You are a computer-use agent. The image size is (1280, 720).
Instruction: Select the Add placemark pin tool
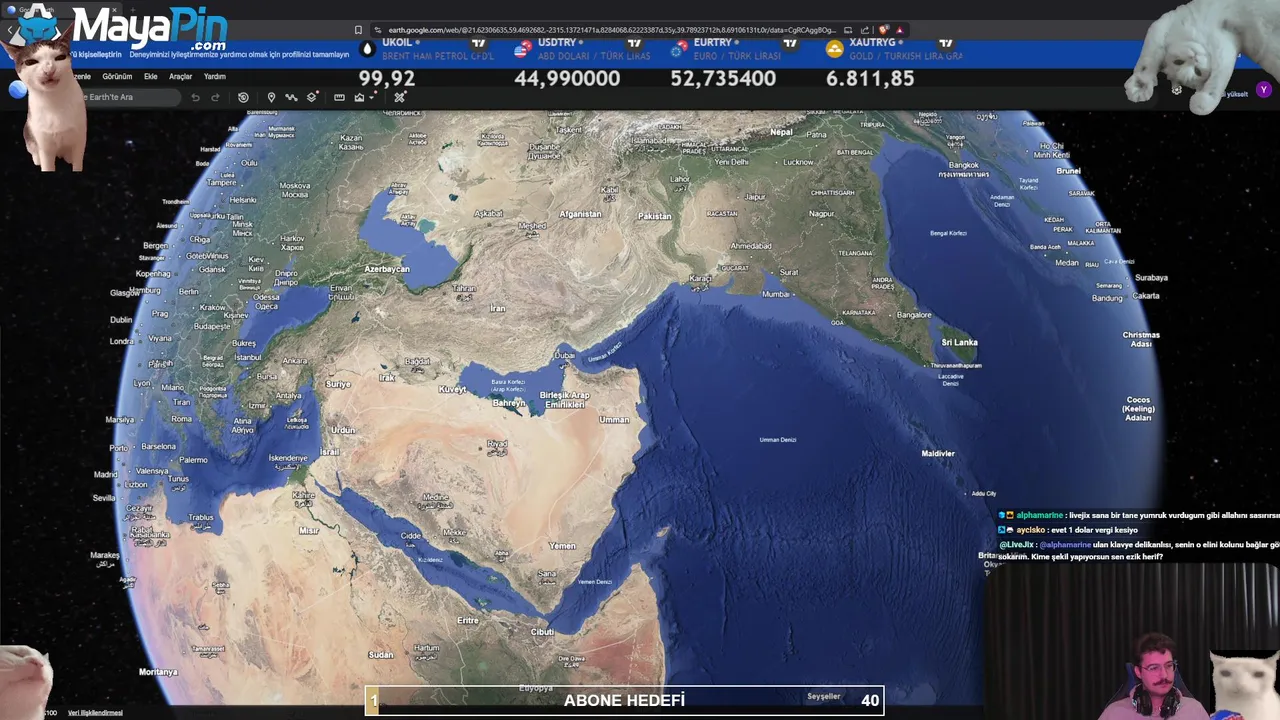tap(271, 97)
